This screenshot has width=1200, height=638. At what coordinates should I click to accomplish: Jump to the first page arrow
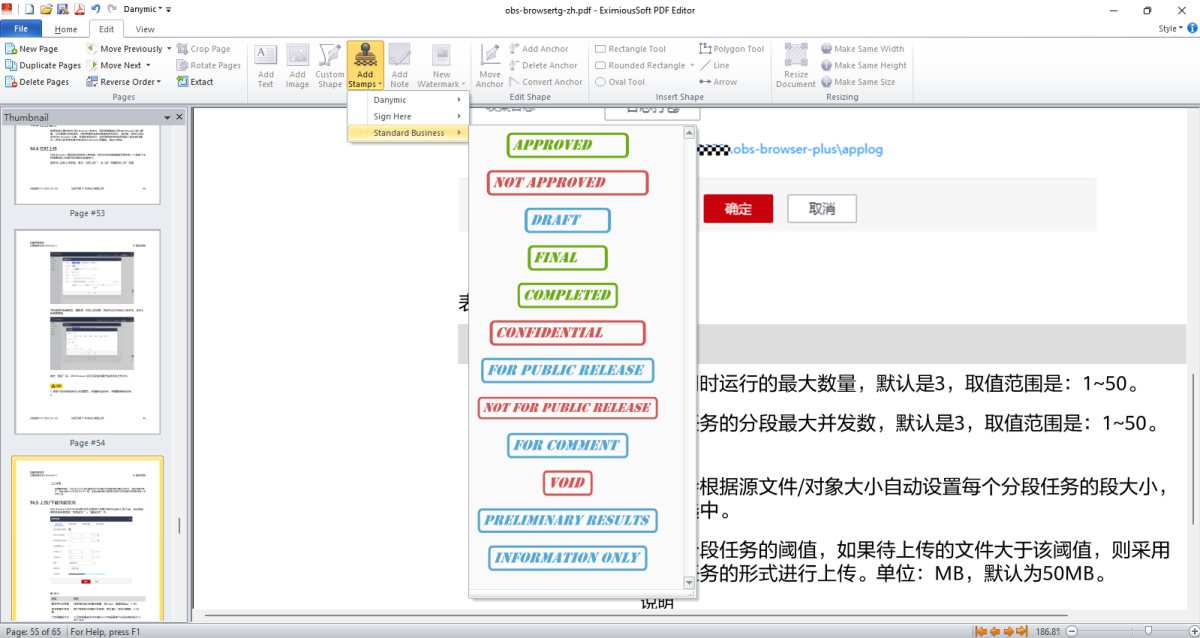[x=981, y=631]
